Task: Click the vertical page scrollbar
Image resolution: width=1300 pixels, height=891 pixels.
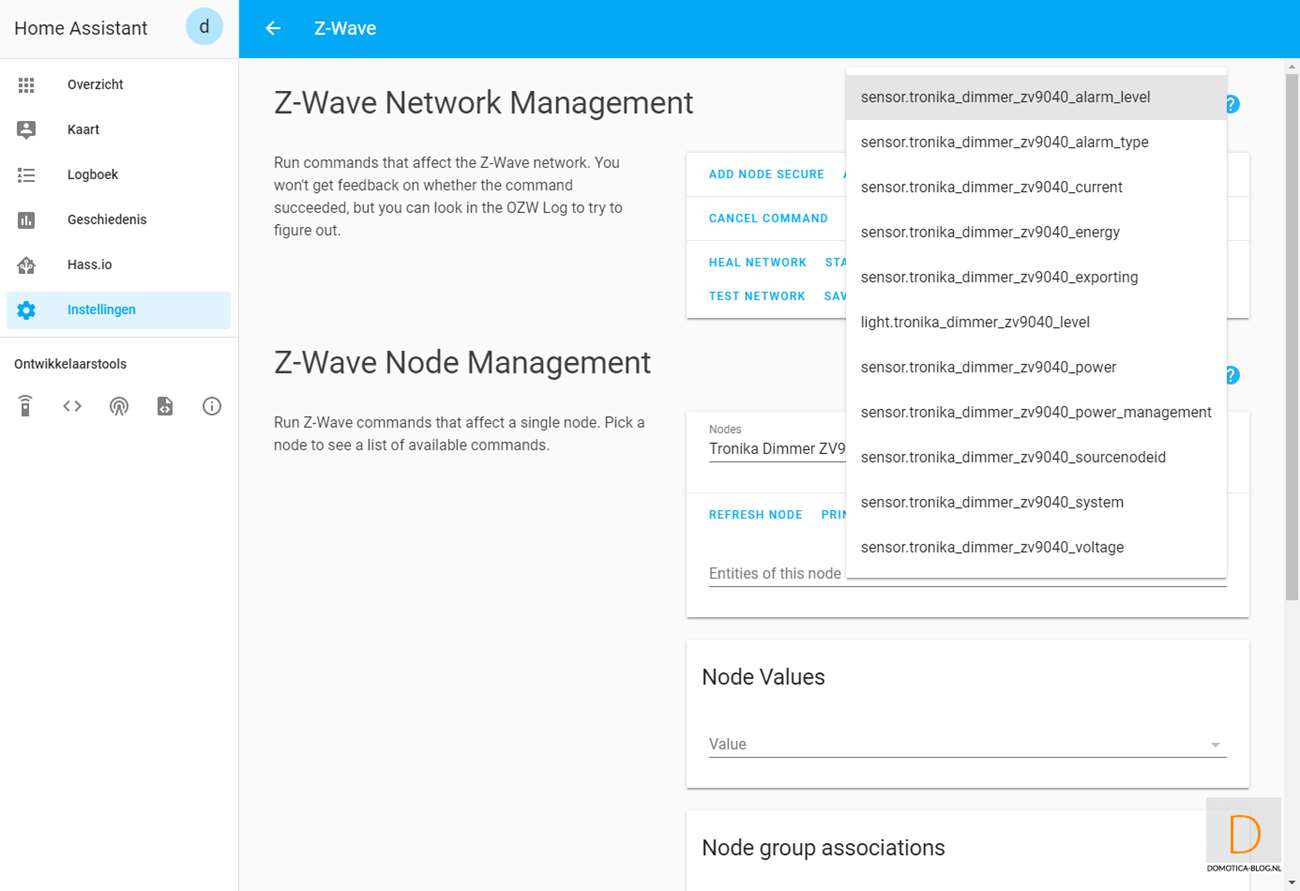Action: [1291, 330]
